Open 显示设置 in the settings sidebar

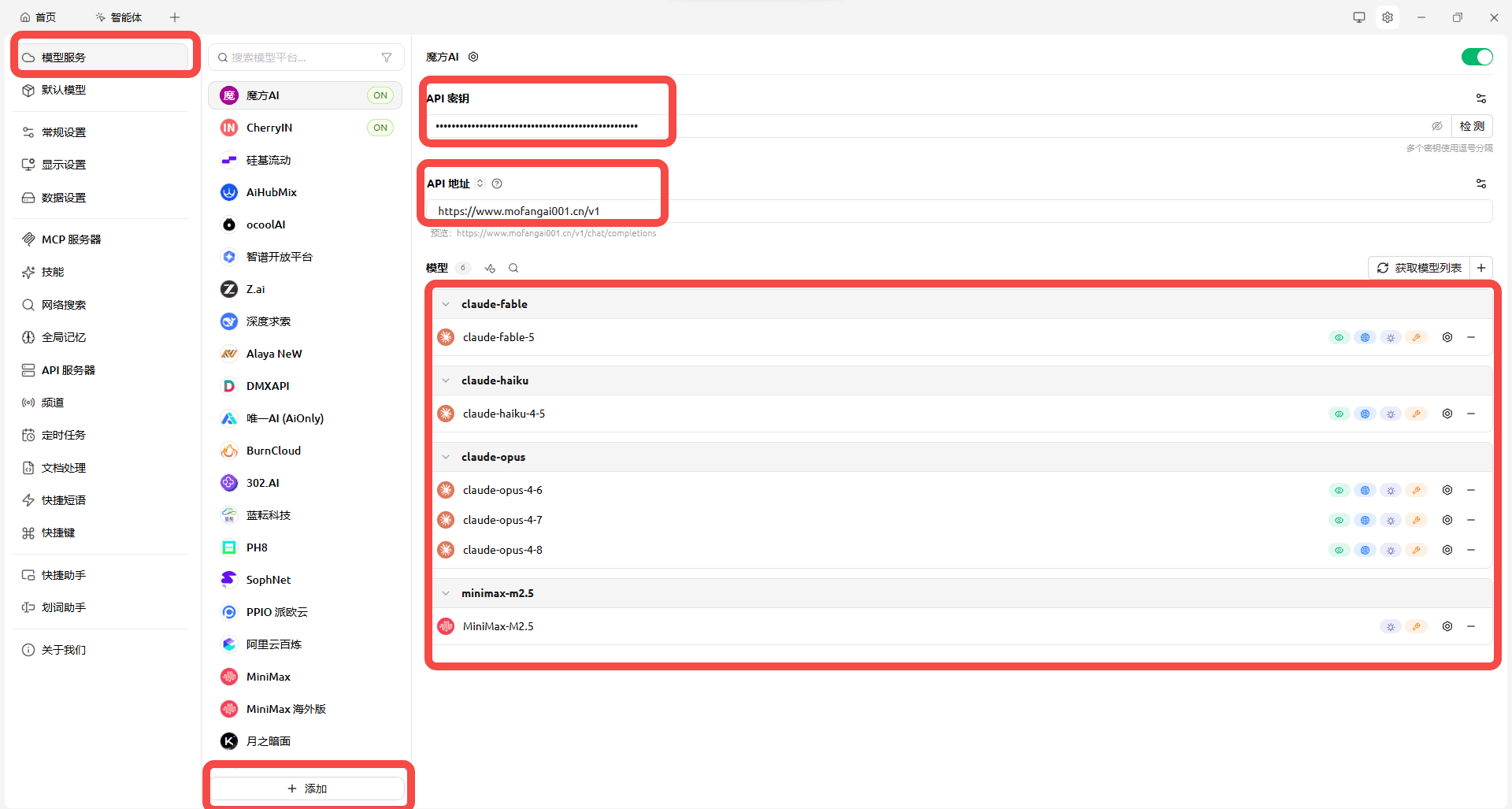[x=102, y=165]
